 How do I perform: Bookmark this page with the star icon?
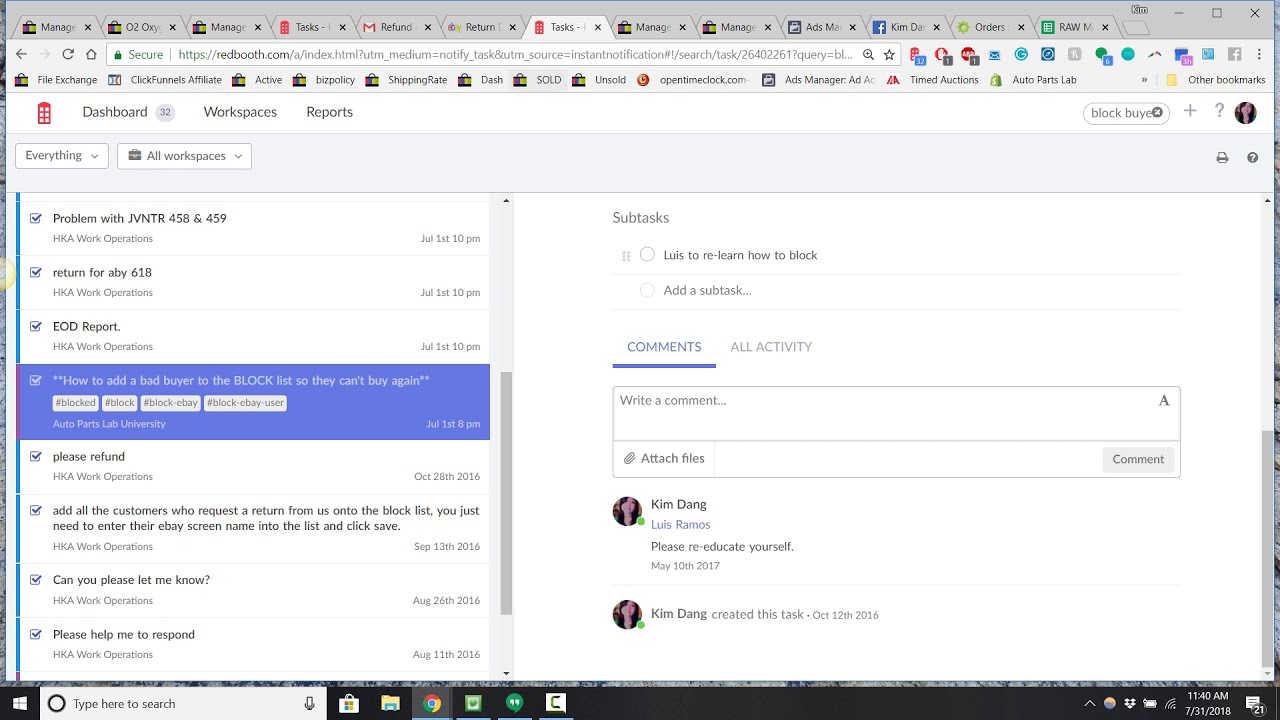tap(889, 55)
